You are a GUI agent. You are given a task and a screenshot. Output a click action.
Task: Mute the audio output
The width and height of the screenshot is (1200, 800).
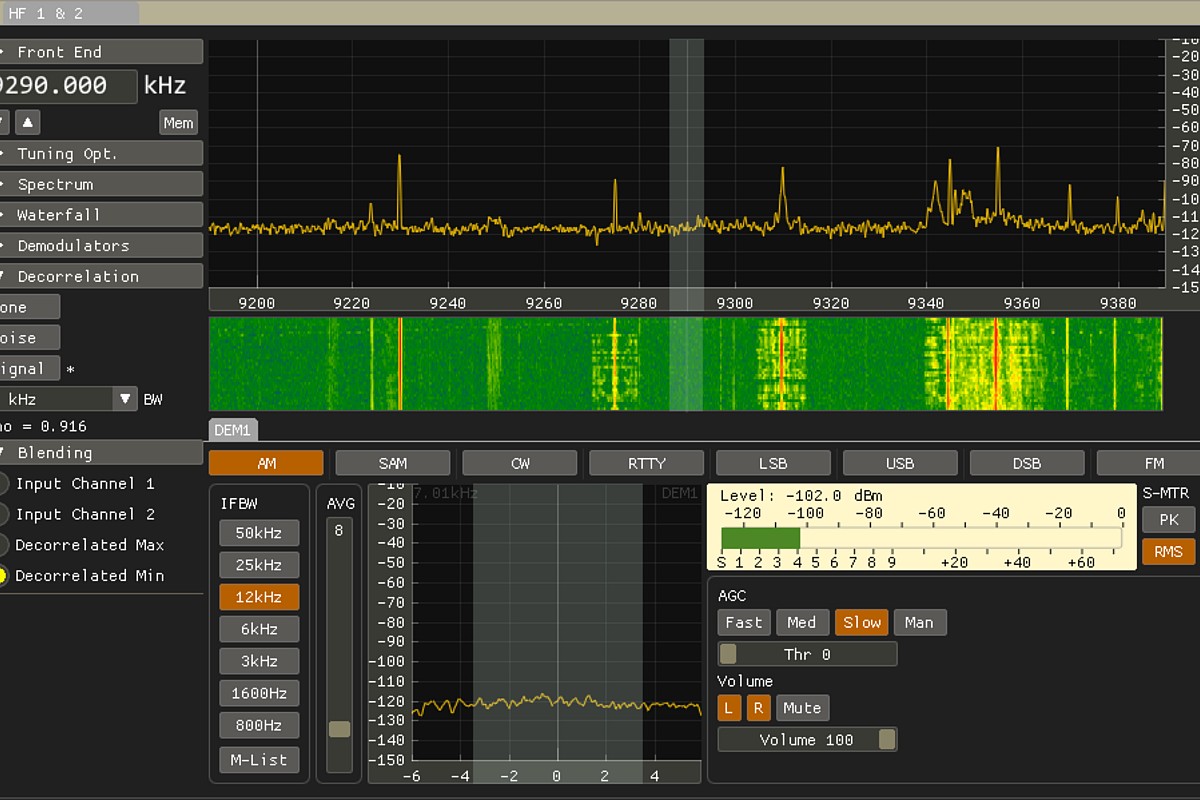802,708
